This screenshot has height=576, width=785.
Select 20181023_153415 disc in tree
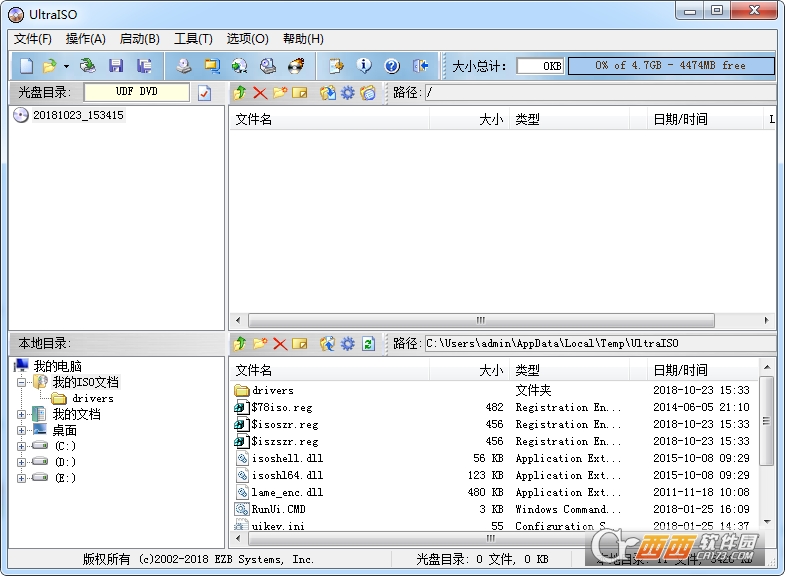[x=78, y=115]
